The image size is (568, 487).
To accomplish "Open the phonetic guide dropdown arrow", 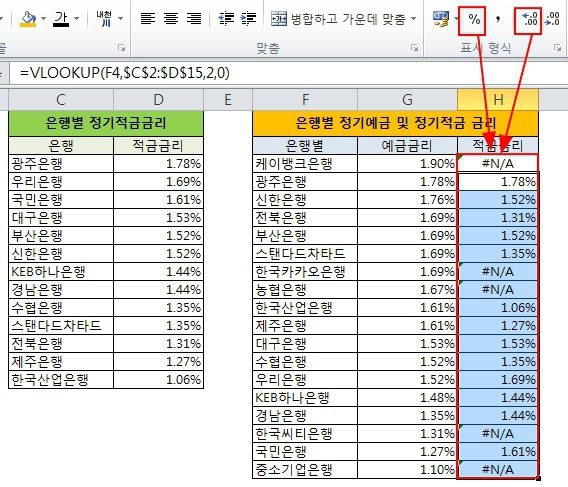I will (121, 18).
